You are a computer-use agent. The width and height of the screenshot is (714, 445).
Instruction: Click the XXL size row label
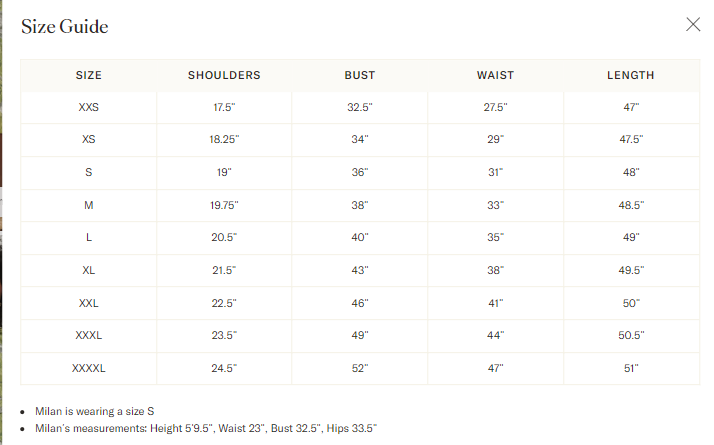(89, 303)
